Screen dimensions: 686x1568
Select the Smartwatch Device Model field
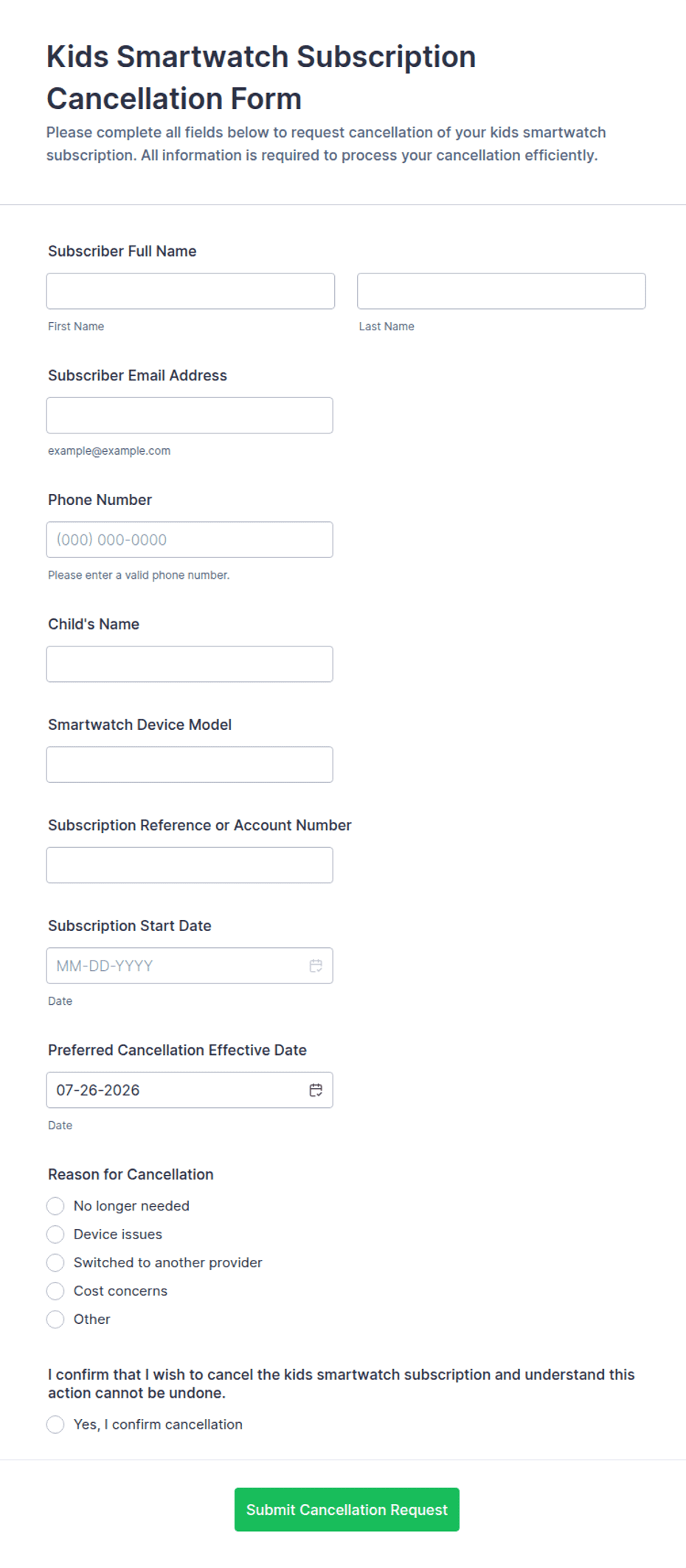coord(190,764)
